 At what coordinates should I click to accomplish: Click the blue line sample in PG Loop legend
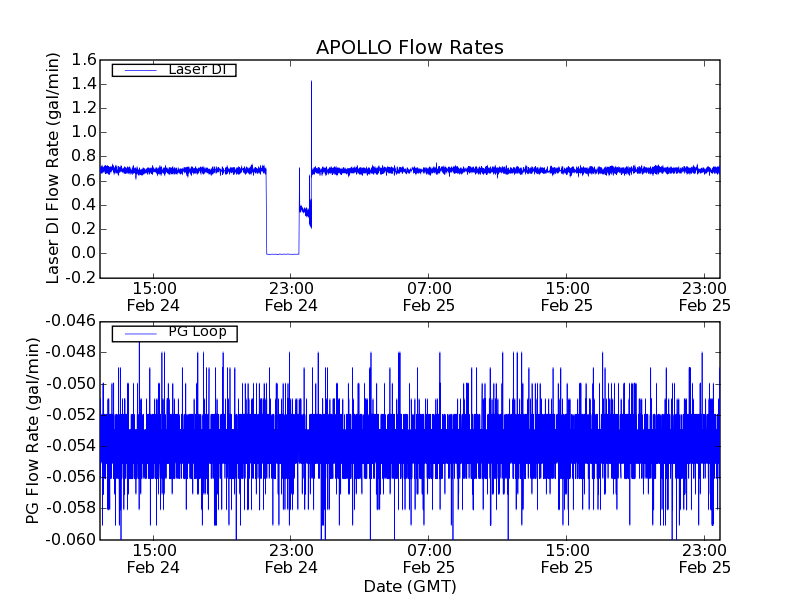pyautogui.click(x=137, y=333)
